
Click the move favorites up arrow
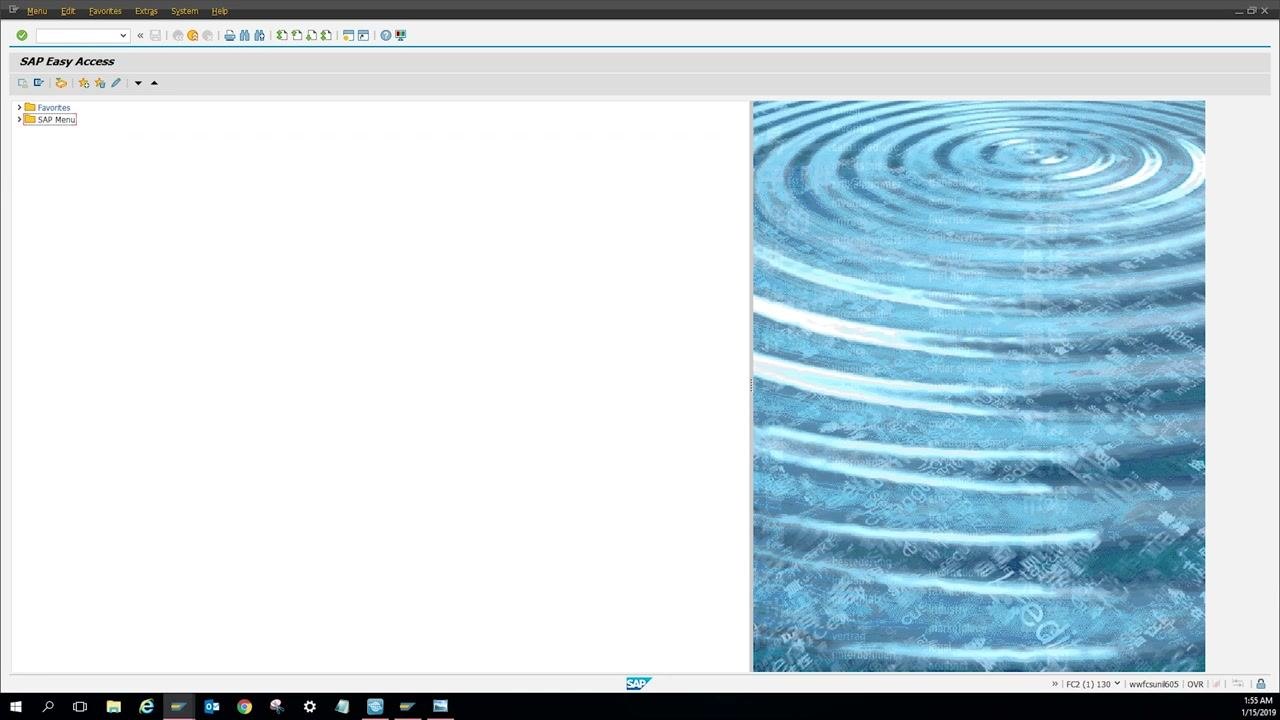tap(154, 83)
